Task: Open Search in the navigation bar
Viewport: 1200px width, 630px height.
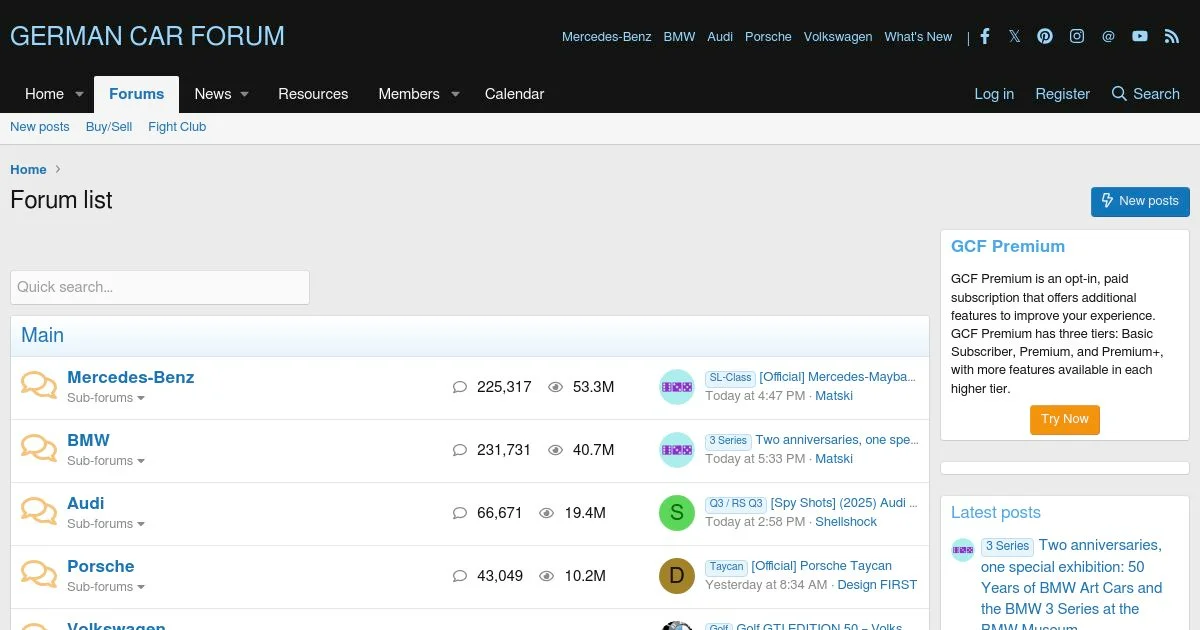Action: click(x=1146, y=94)
